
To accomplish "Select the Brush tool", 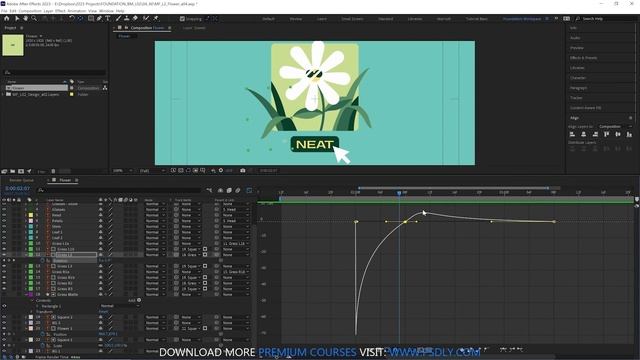I will click(118, 18).
